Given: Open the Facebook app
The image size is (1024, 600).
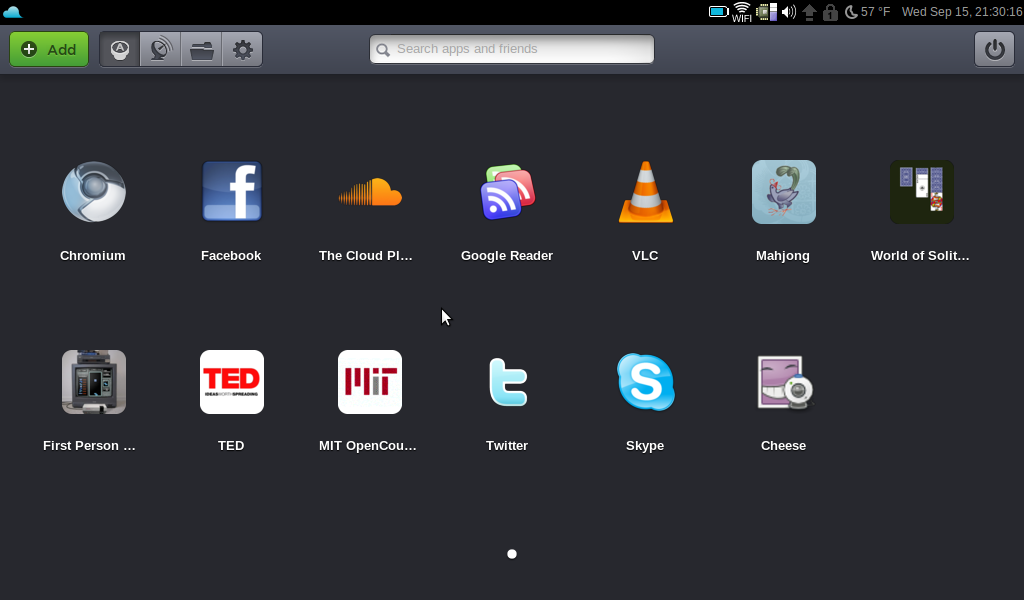Looking at the screenshot, I should pyautogui.click(x=231, y=192).
